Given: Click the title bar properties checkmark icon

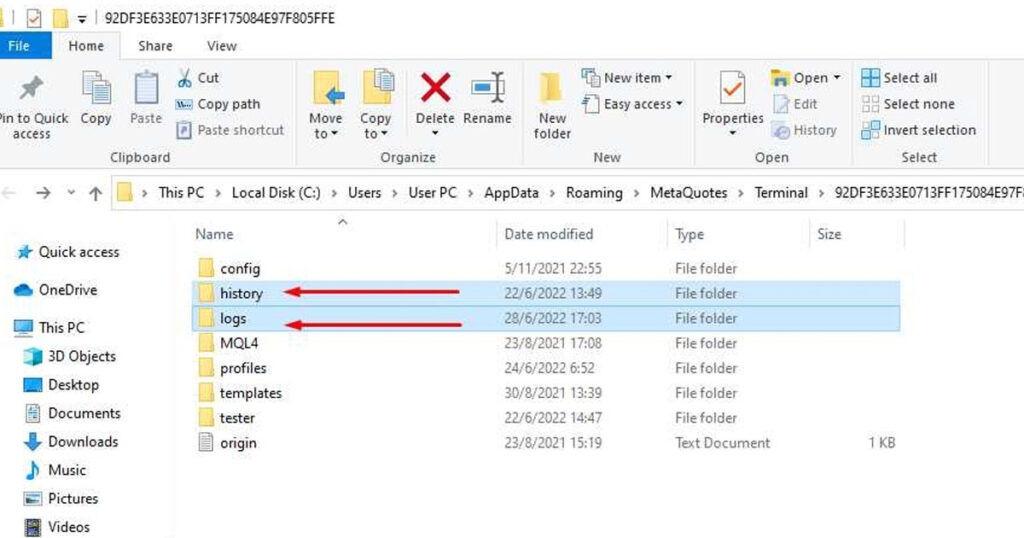Looking at the screenshot, I should [x=34, y=18].
